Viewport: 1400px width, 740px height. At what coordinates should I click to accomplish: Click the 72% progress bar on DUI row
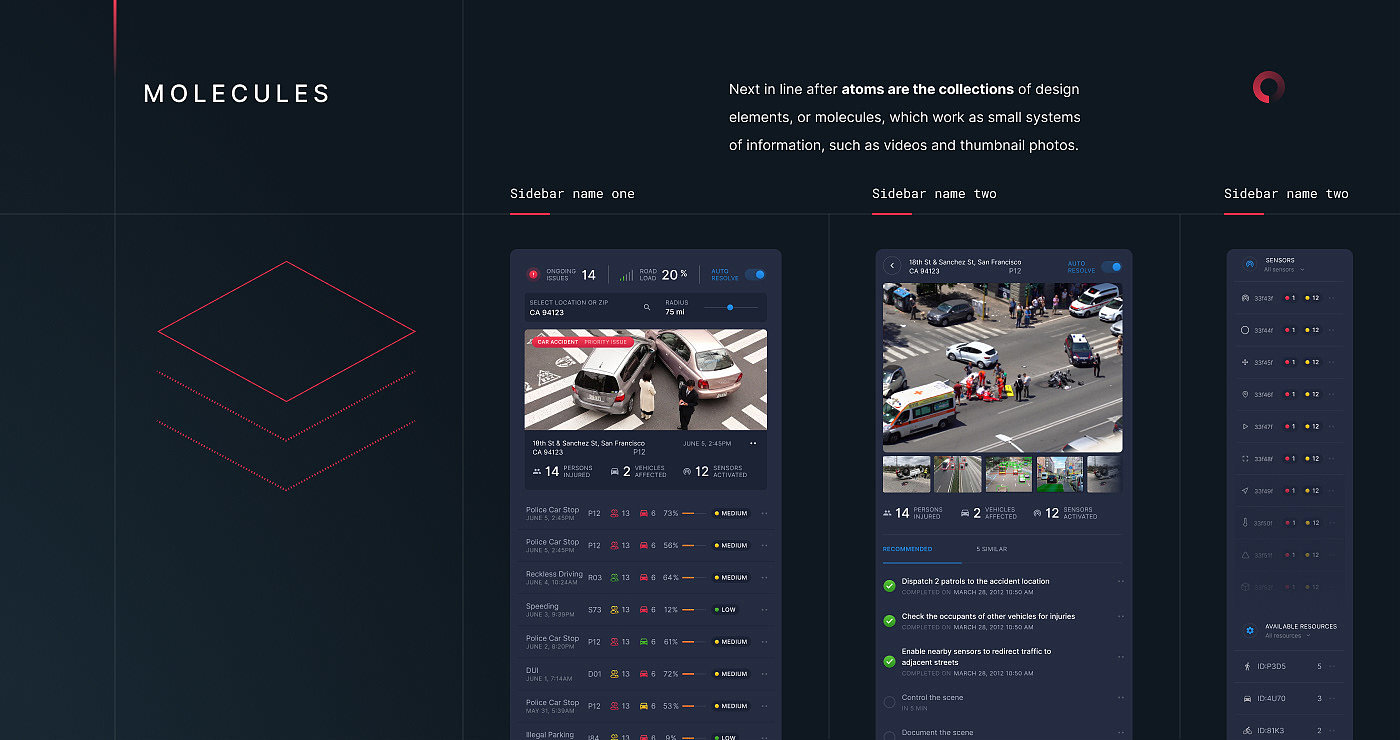click(694, 674)
